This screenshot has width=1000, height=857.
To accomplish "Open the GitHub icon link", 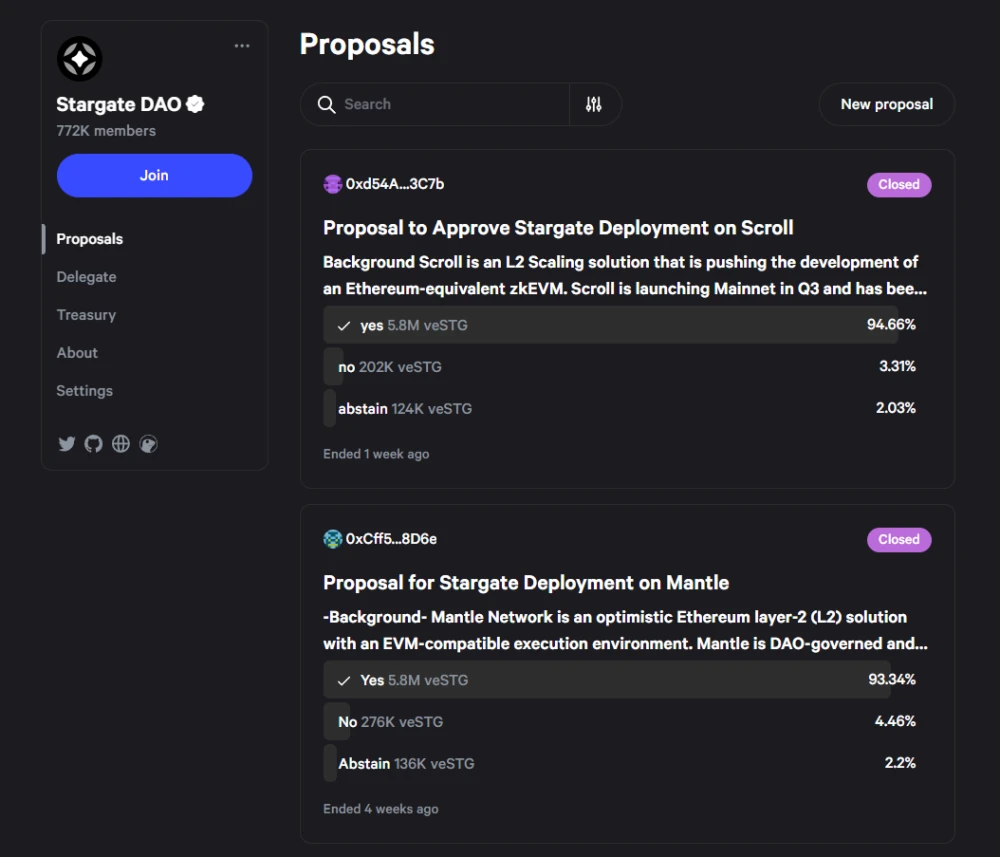I will tap(94, 444).
